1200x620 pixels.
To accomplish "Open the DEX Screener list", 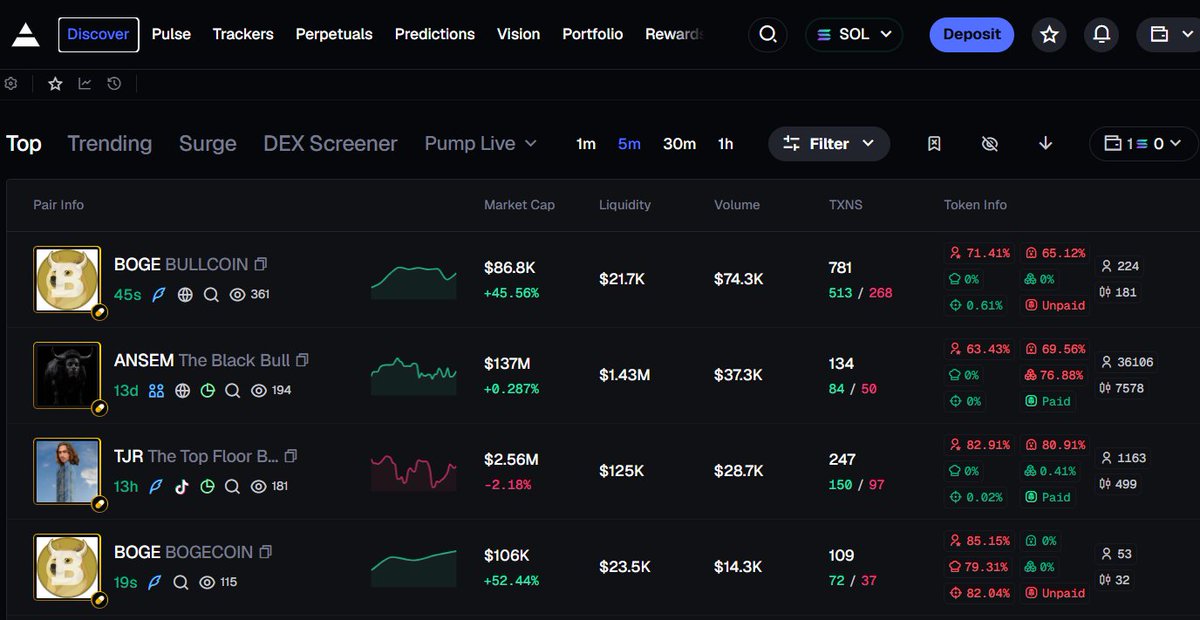I will [330, 144].
